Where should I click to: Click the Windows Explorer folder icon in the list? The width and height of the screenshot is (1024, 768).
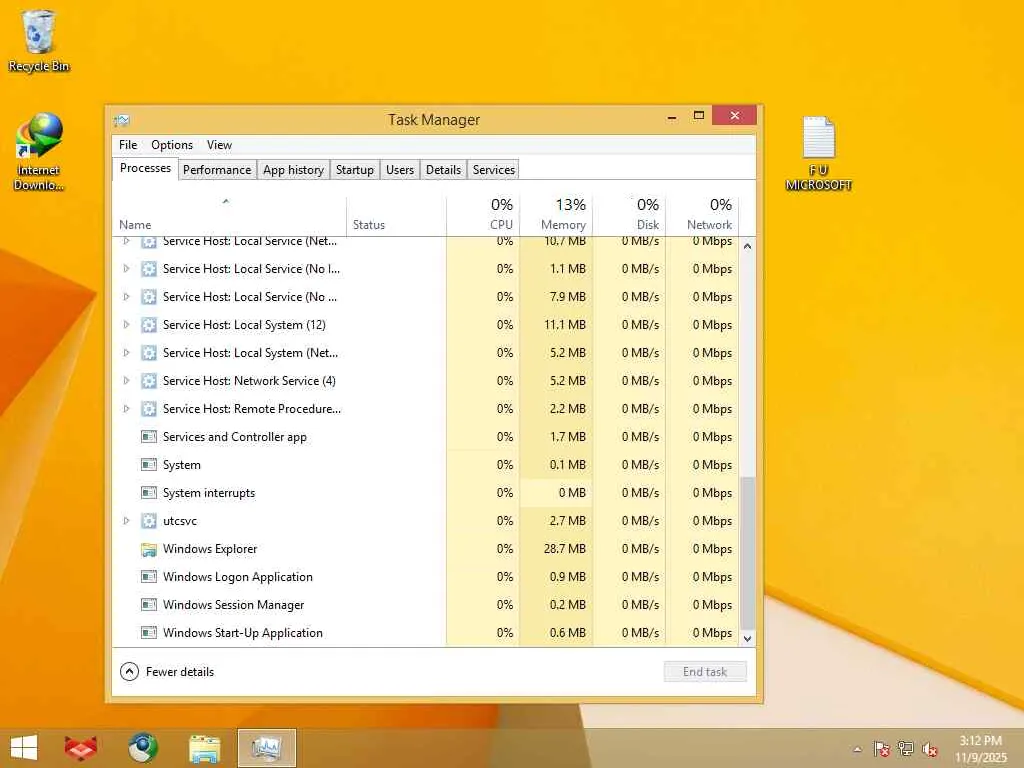pyautogui.click(x=149, y=549)
